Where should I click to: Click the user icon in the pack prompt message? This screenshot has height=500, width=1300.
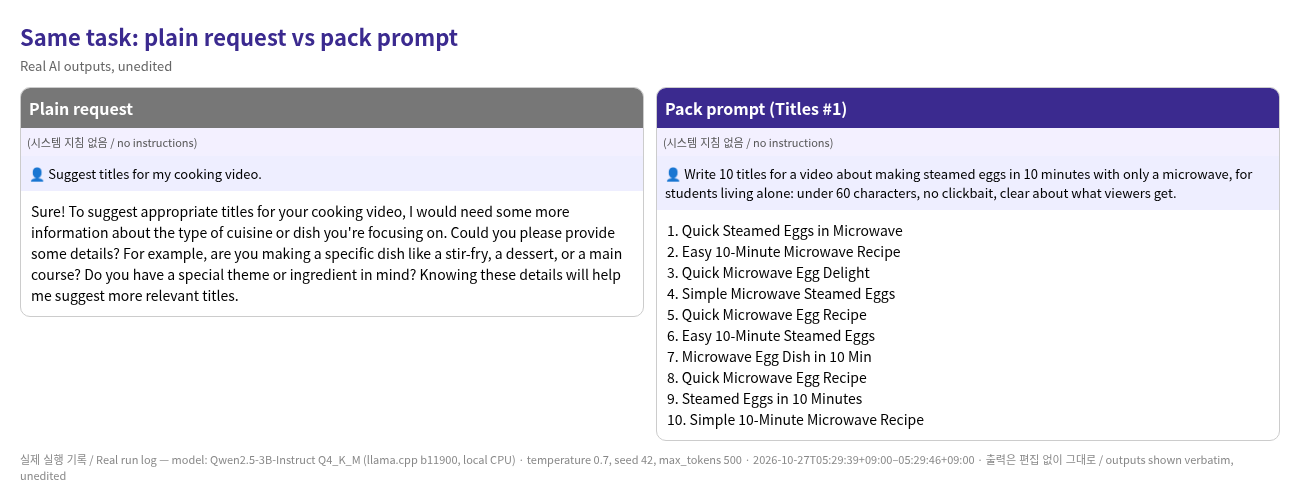click(x=673, y=175)
